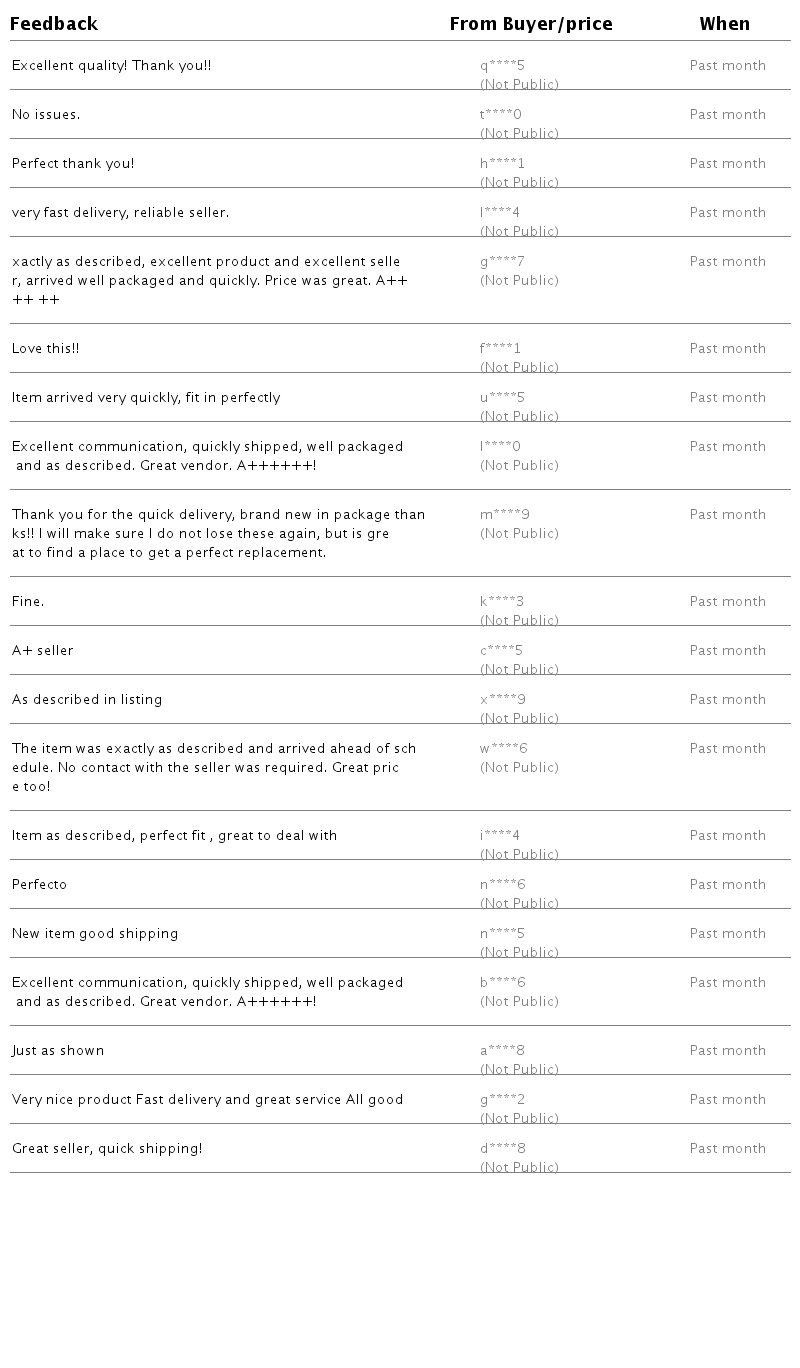The height and width of the screenshot is (1368, 800).
Task: Click the "Perfecto" feedback comment
Action: 40,885
